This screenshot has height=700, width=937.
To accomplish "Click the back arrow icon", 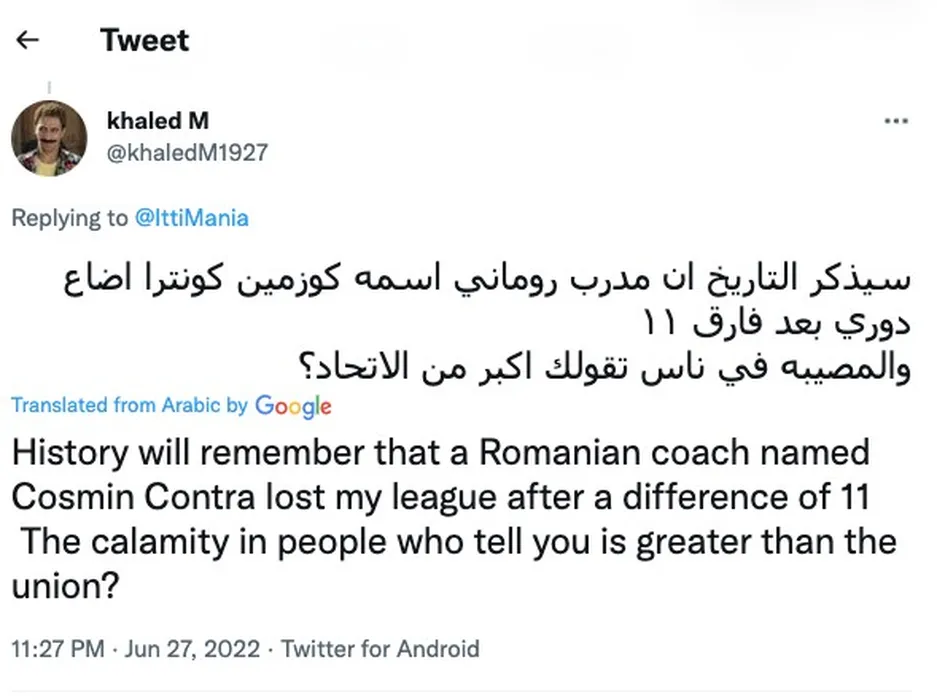I will click(28, 40).
